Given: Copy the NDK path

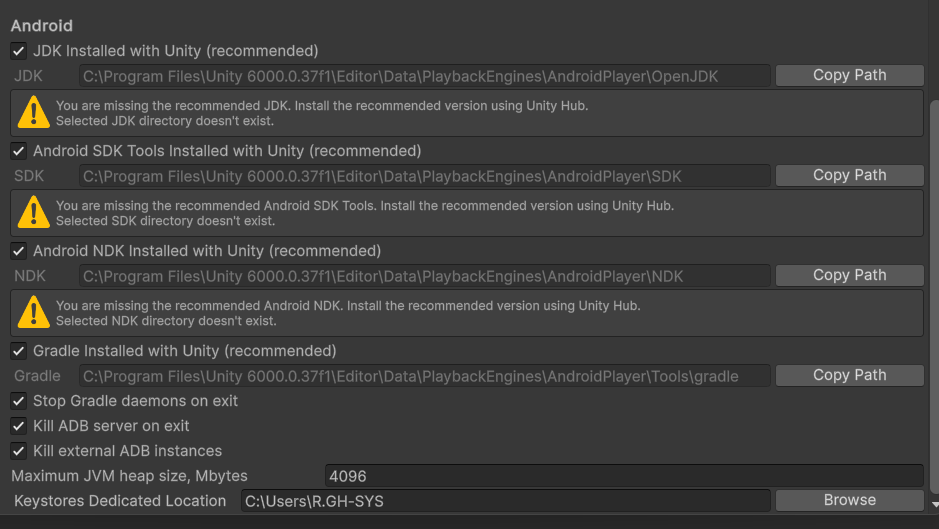Looking at the screenshot, I should [x=849, y=275].
